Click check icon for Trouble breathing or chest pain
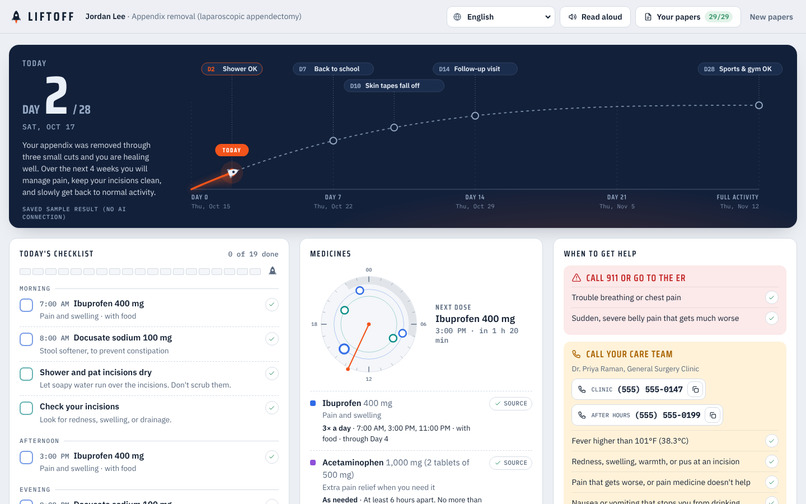The image size is (806, 504). click(771, 297)
